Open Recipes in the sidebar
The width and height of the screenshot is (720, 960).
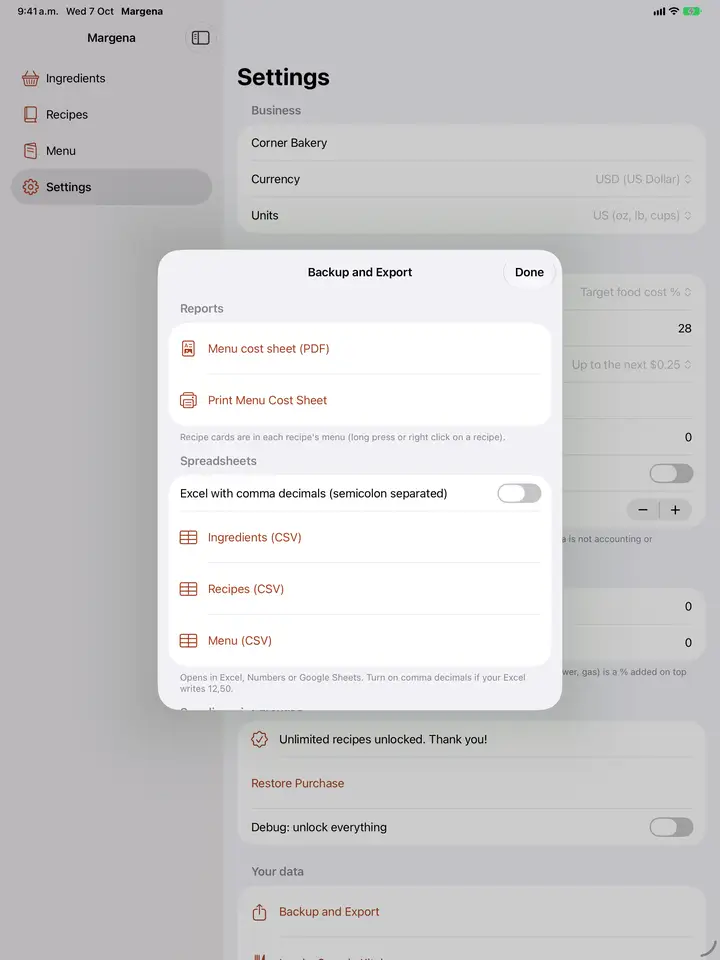[111, 114]
